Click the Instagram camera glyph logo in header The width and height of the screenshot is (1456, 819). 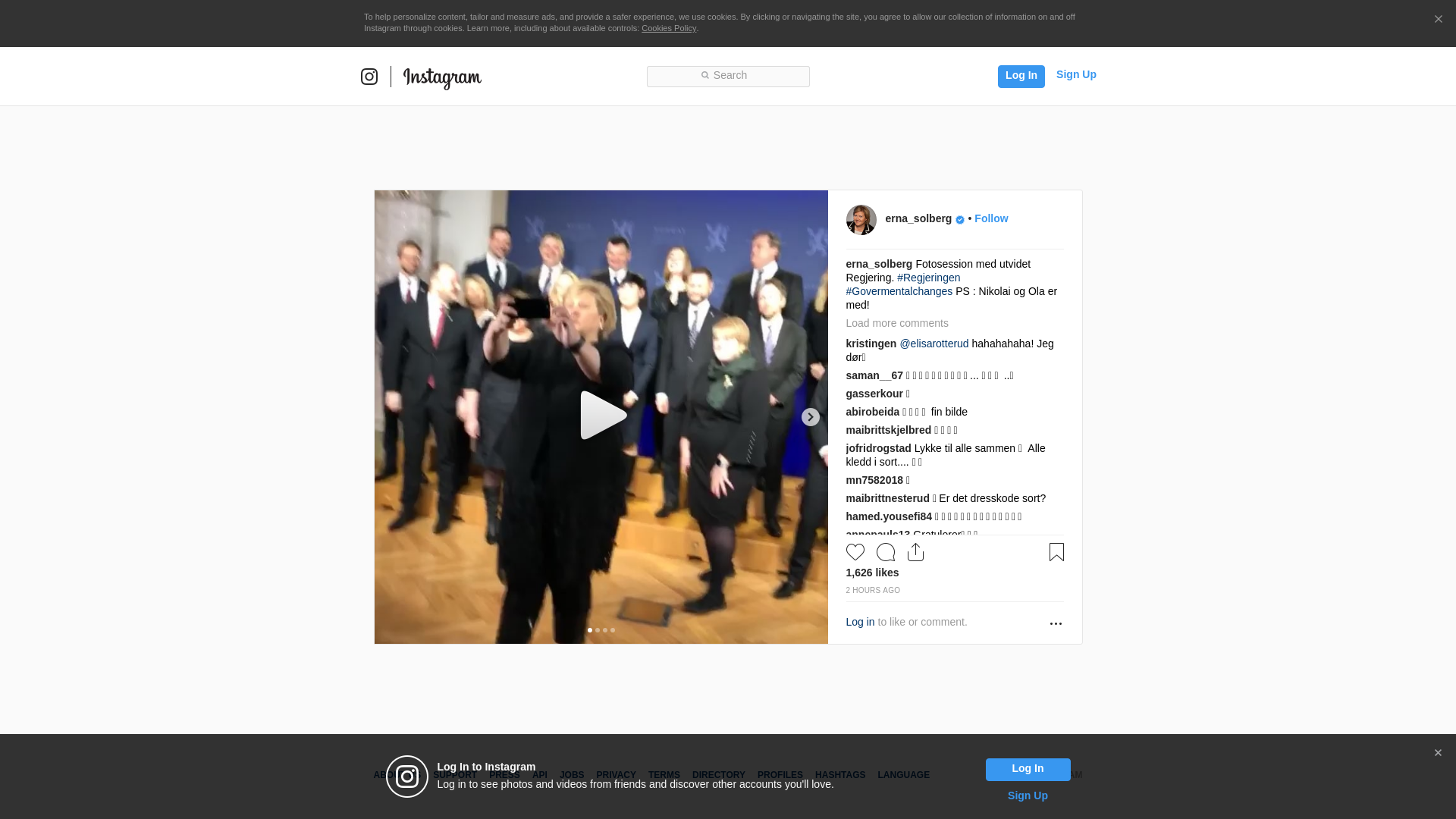coord(369,77)
